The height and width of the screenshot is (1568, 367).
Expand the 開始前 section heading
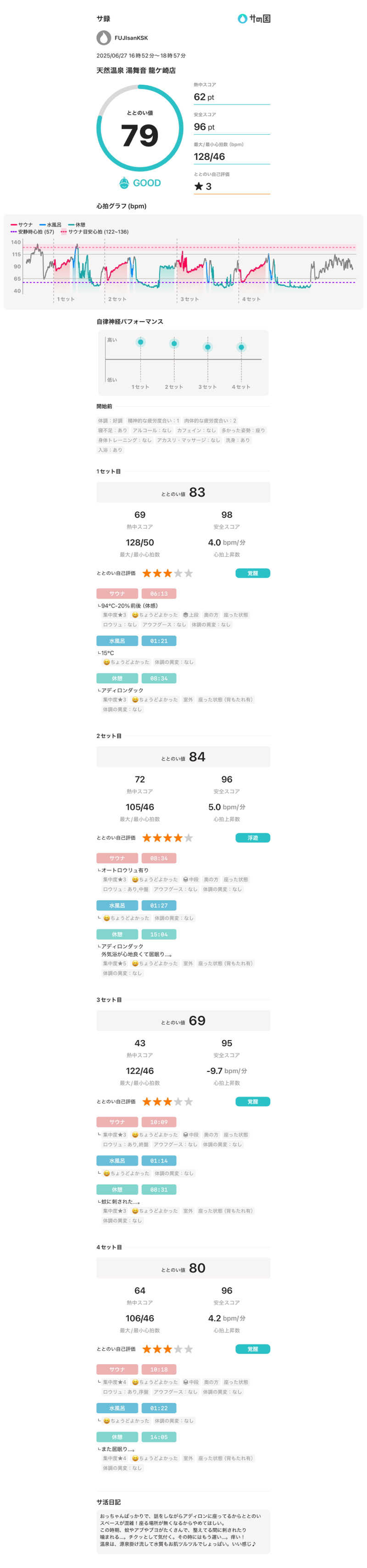click(104, 406)
